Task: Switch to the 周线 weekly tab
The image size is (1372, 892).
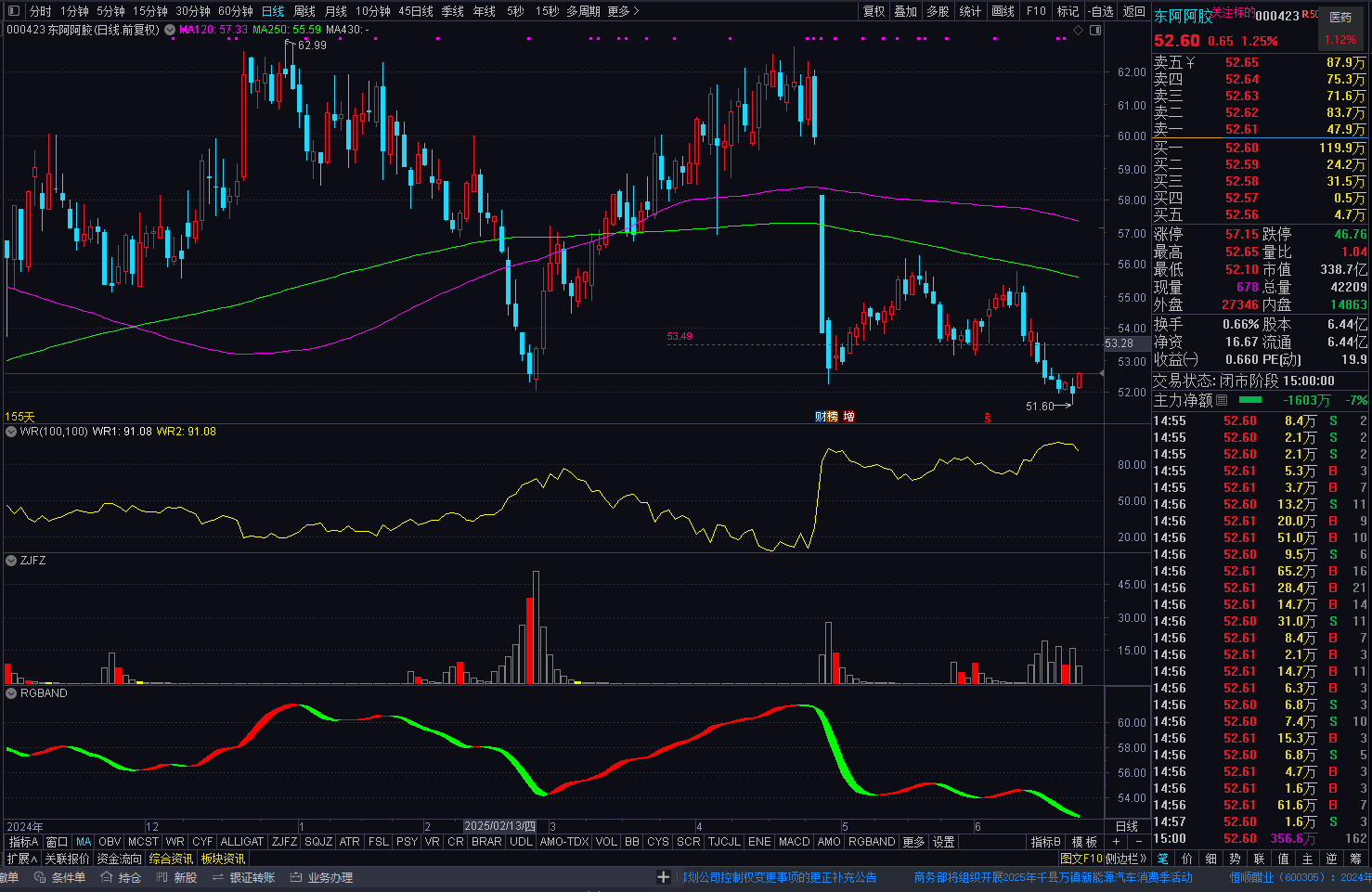Action: (304, 11)
